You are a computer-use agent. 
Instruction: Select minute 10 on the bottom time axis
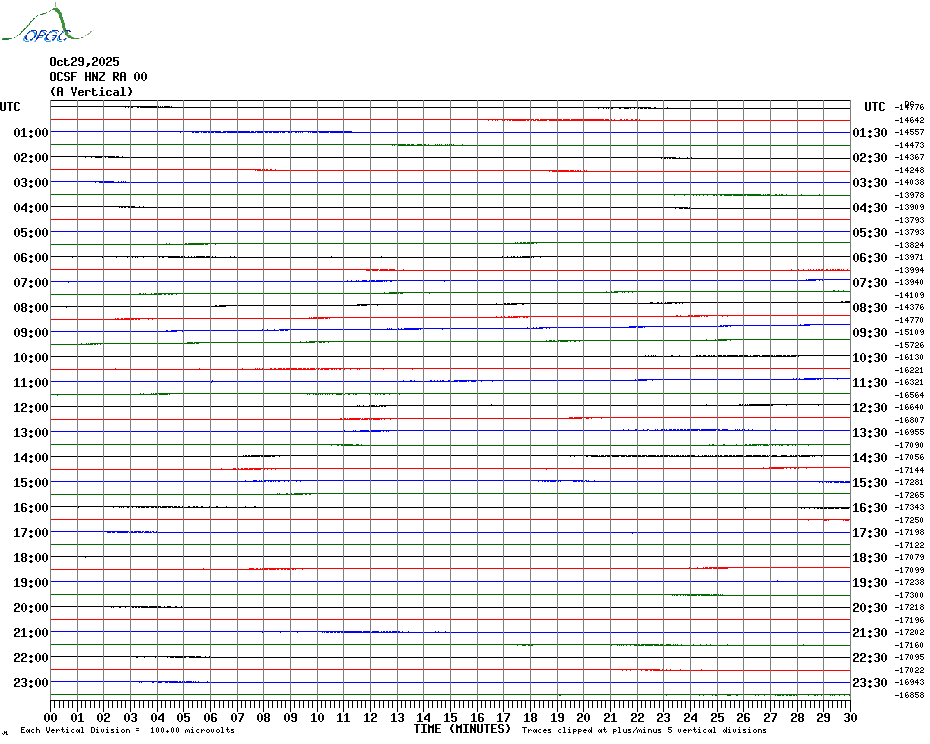[317, 717]
